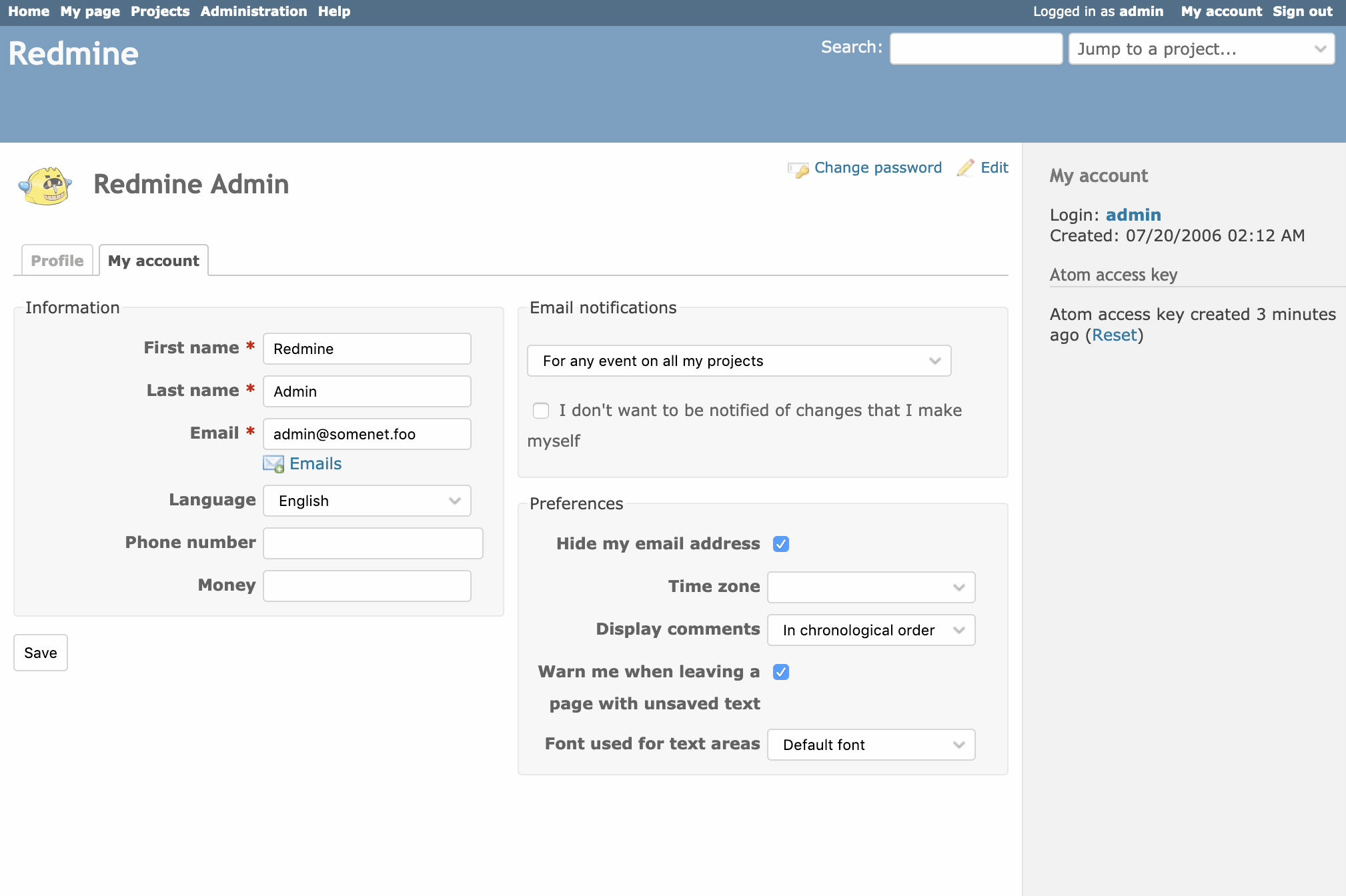Reset the Atom access key
The height and width of the screenshot is (896, 1346).
tap(1115, 335)
